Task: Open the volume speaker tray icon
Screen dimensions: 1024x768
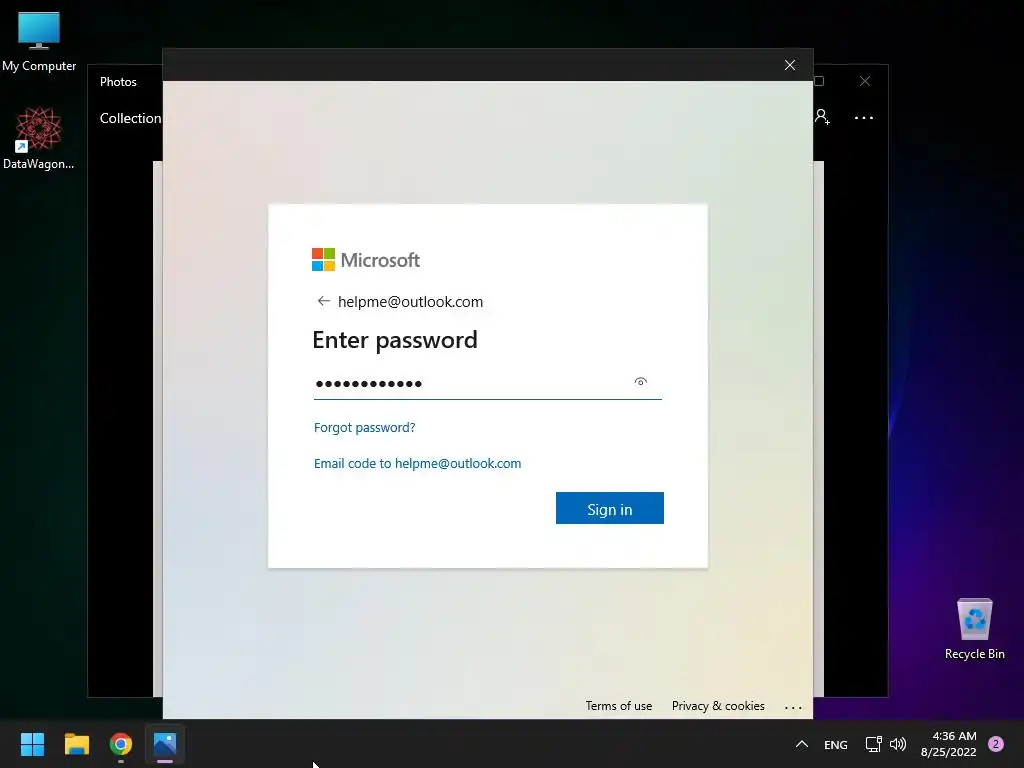Action: pos(898,744)
